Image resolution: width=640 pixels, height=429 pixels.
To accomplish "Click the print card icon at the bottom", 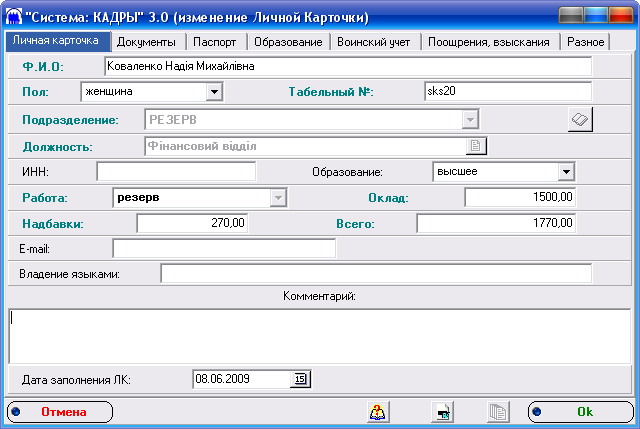I will (442, 412).
